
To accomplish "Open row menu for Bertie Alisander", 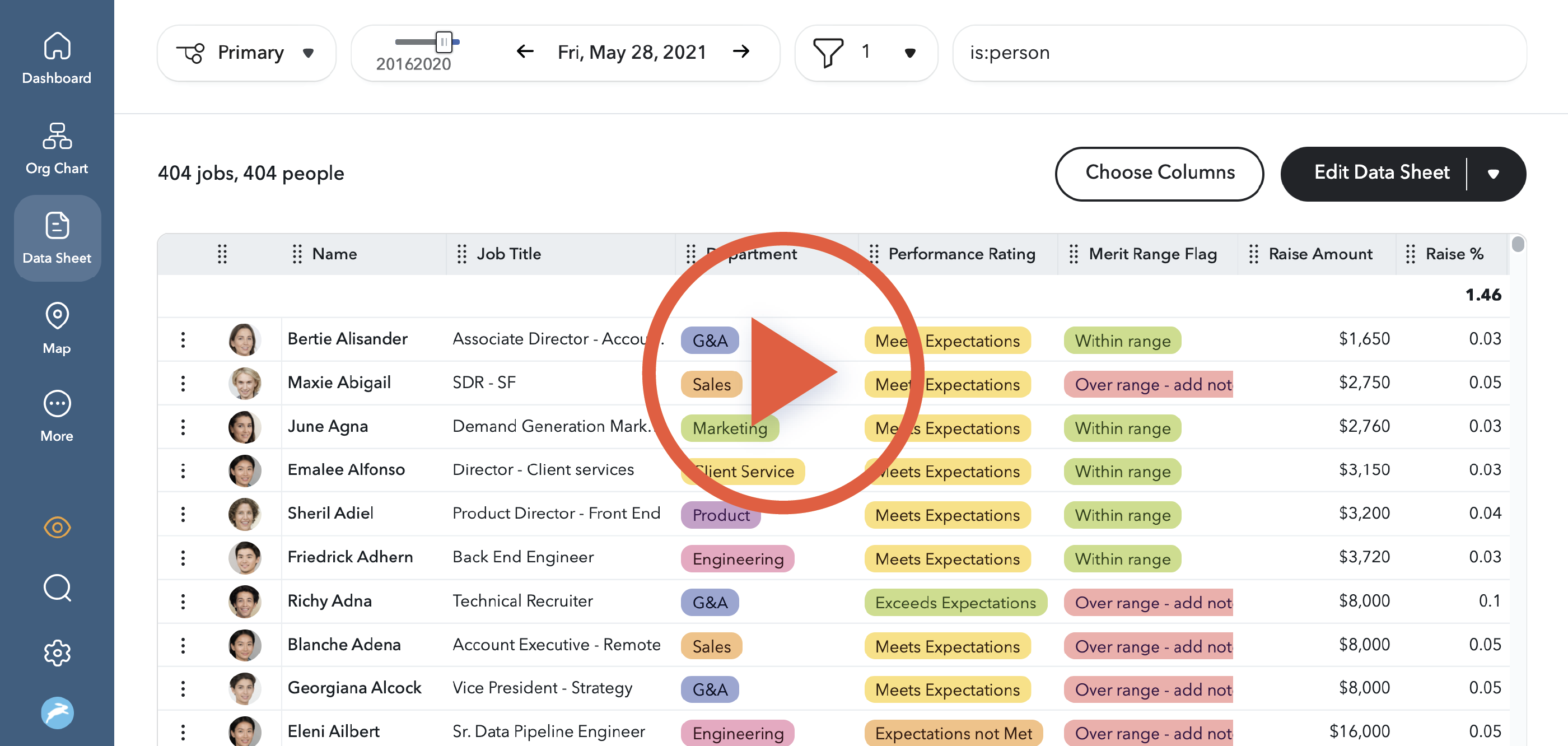I will (183, 339).
